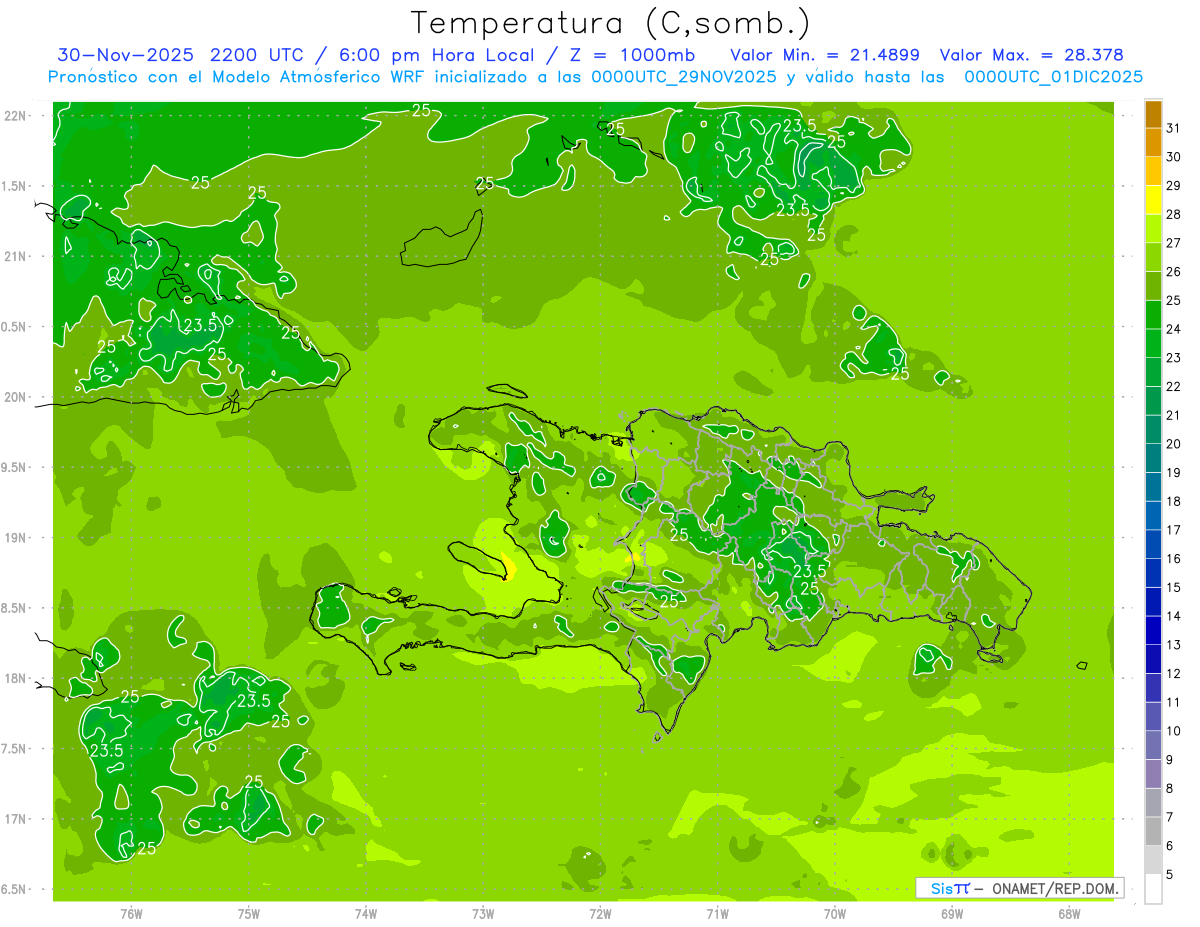
Task: Click the '75W' longitude axis label
Action: click(249, 913)
